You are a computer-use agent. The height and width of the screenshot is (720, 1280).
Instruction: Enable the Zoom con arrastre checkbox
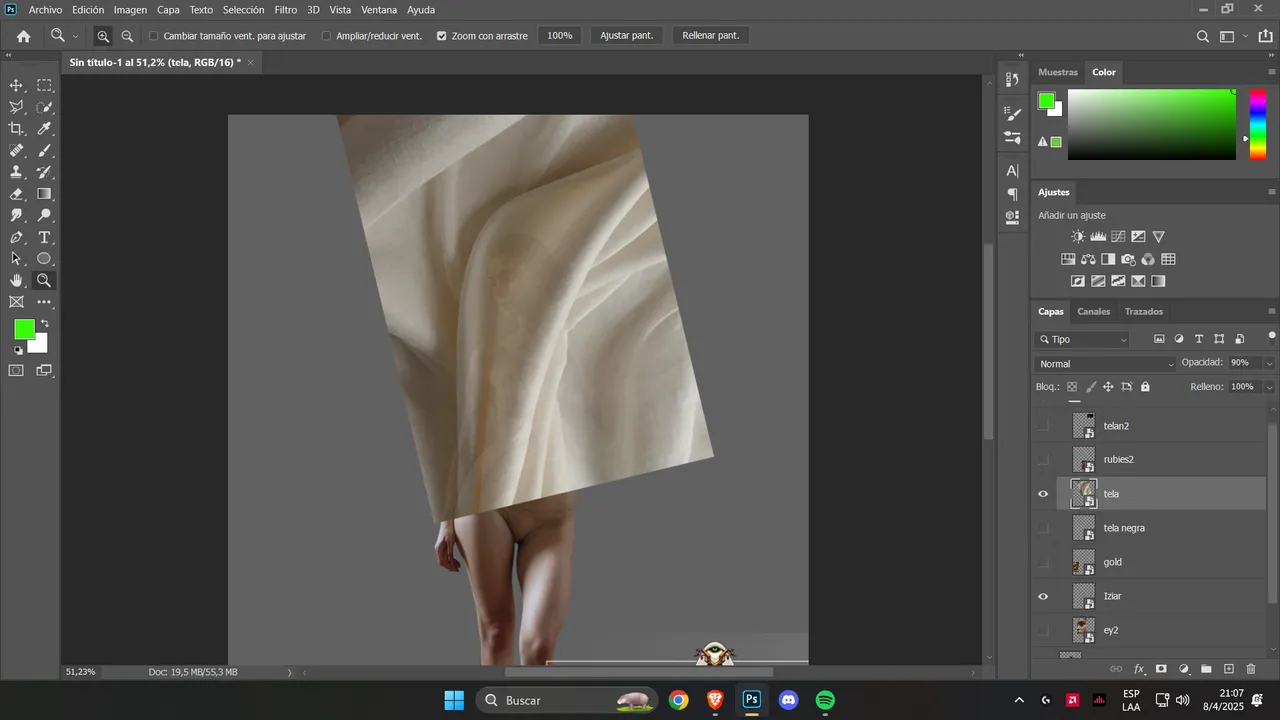(442, 36)
